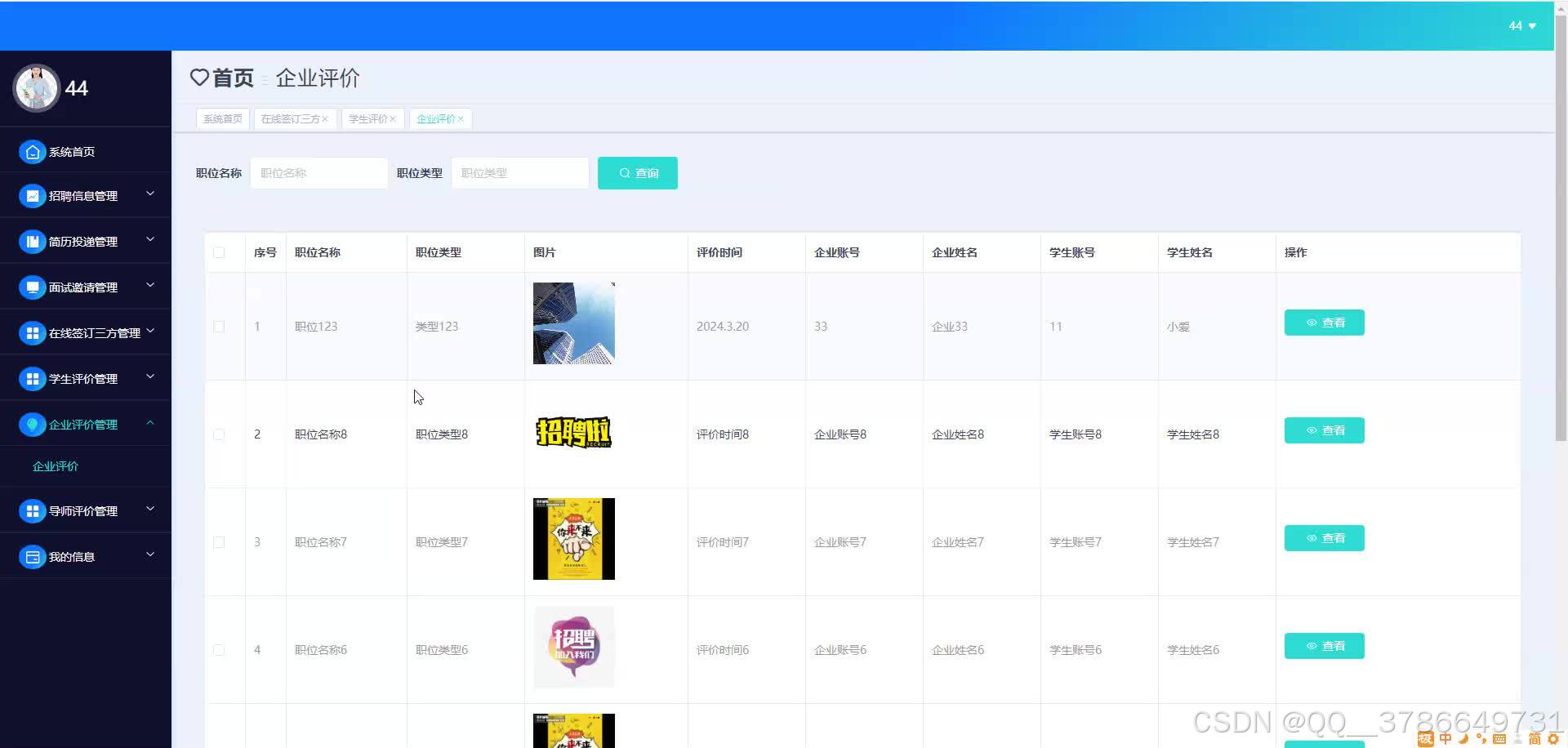Click the 招聘信息管理 chart icon
1568x748 pixels.
click(32, 196)
